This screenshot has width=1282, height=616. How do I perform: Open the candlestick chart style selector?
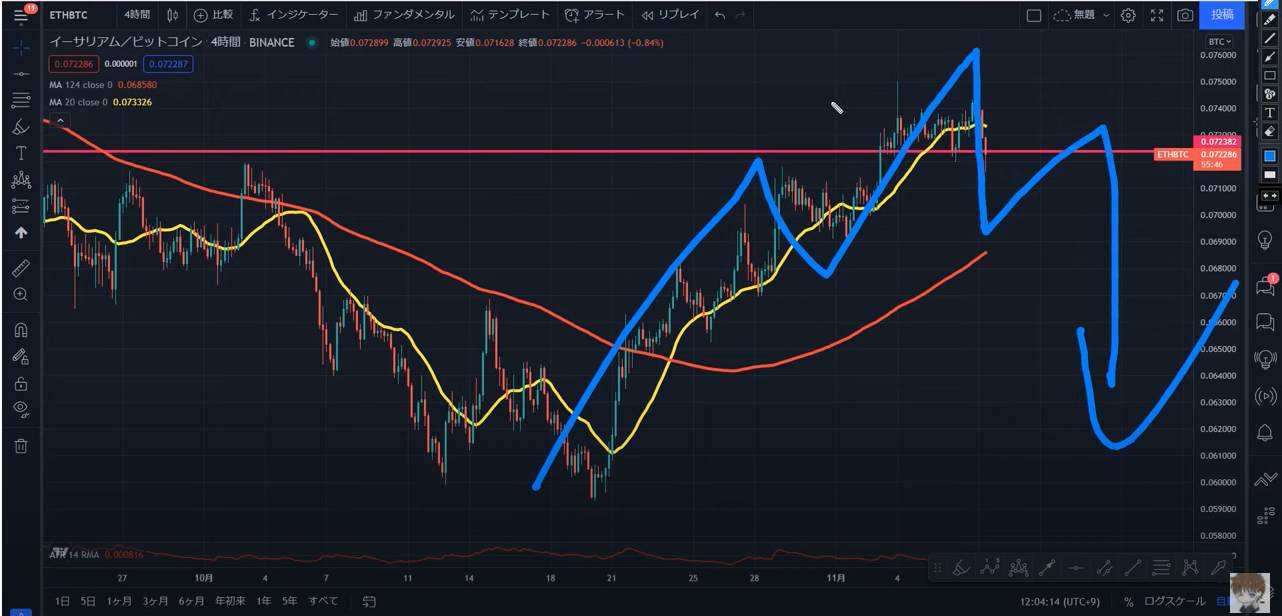(x=174, y=15)
